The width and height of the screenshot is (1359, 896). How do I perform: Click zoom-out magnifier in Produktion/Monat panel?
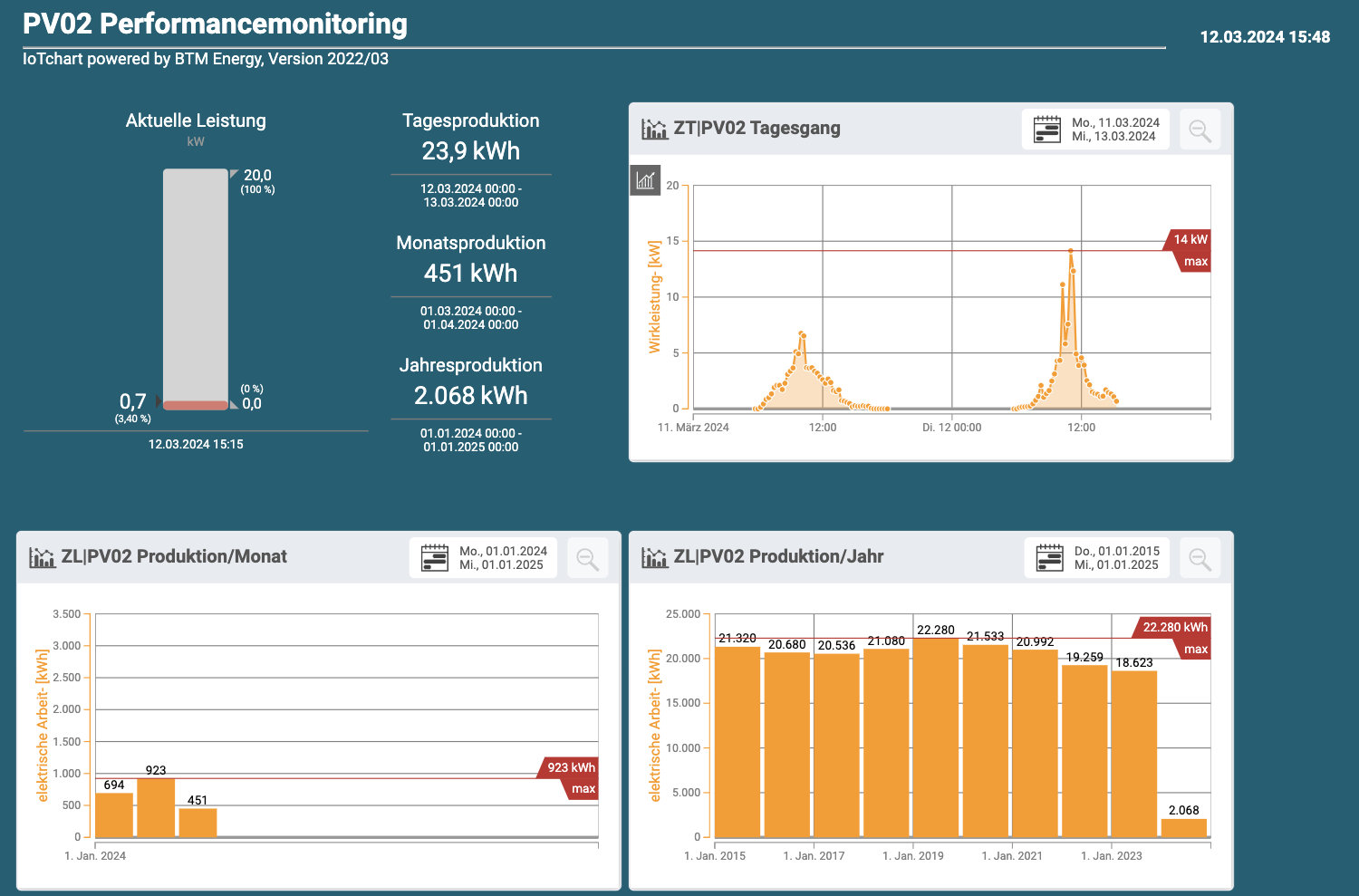(587, 559)
